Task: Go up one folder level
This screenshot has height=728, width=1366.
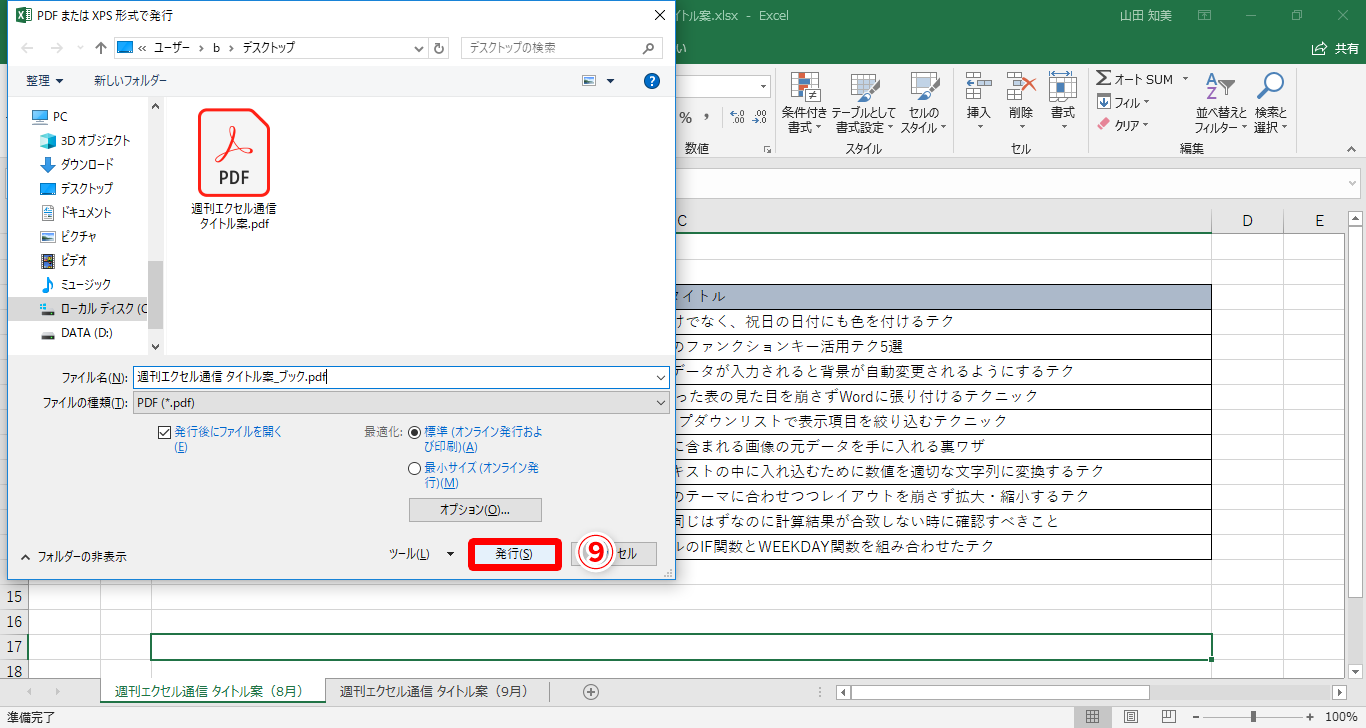Action: pyautogui.click(x=101, y=48)
